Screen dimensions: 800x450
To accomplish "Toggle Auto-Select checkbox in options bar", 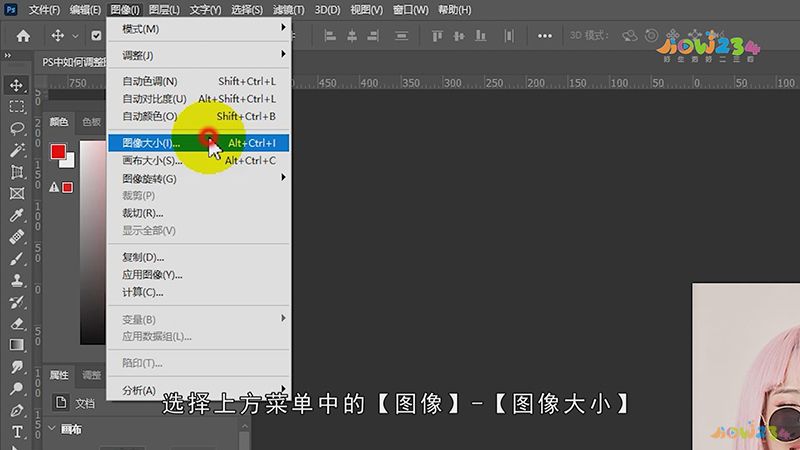I will pos(96,36).
